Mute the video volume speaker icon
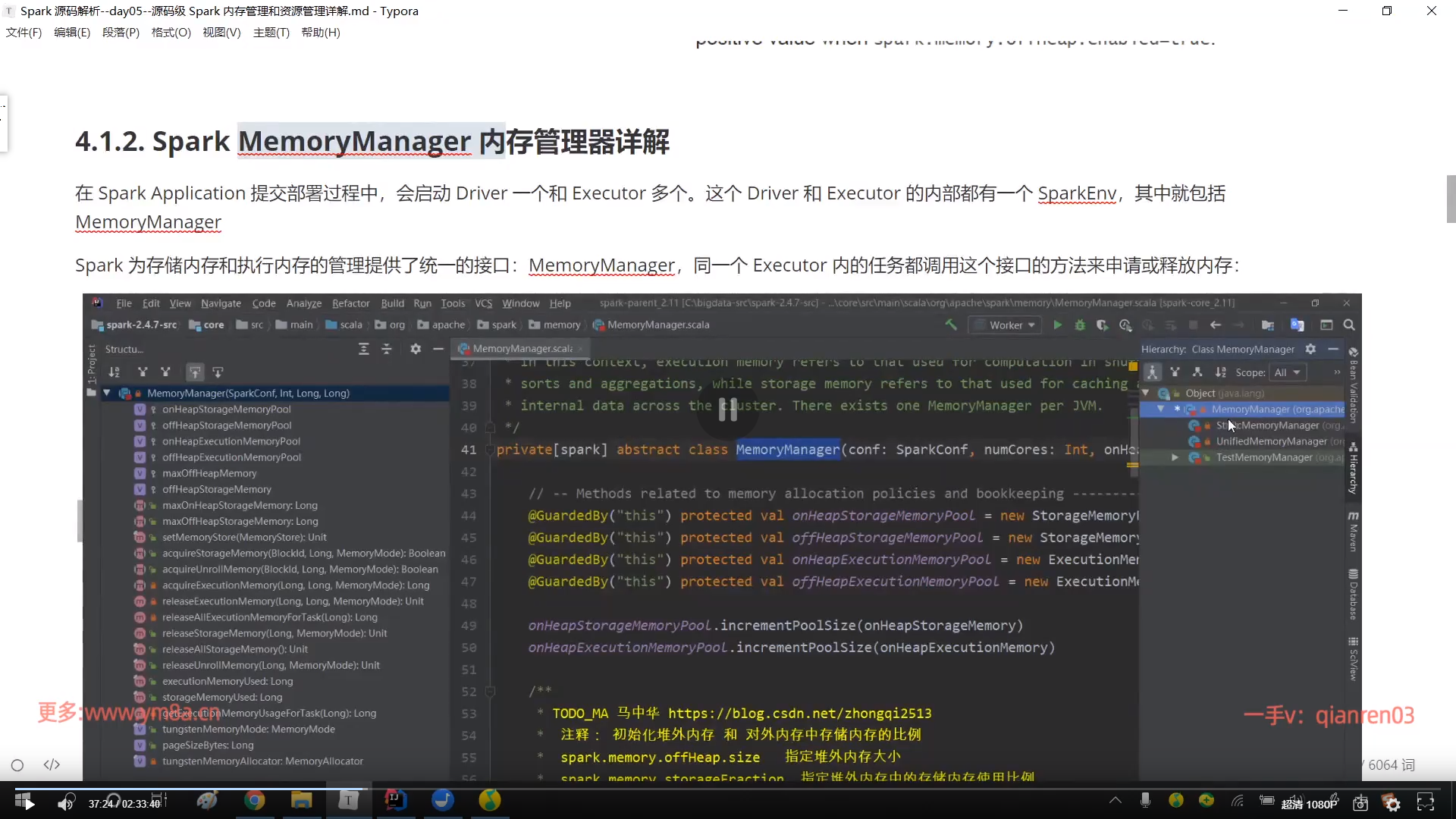 66,803
